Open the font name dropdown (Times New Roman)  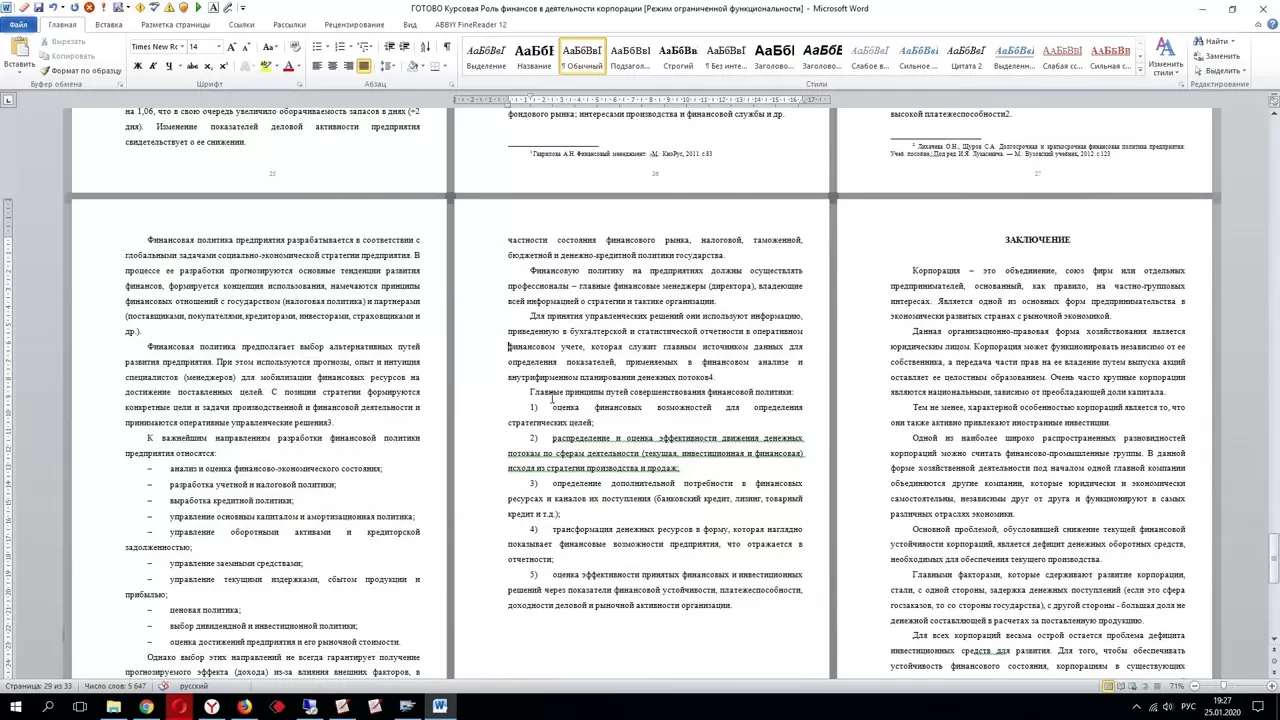(x=157, y=47)
